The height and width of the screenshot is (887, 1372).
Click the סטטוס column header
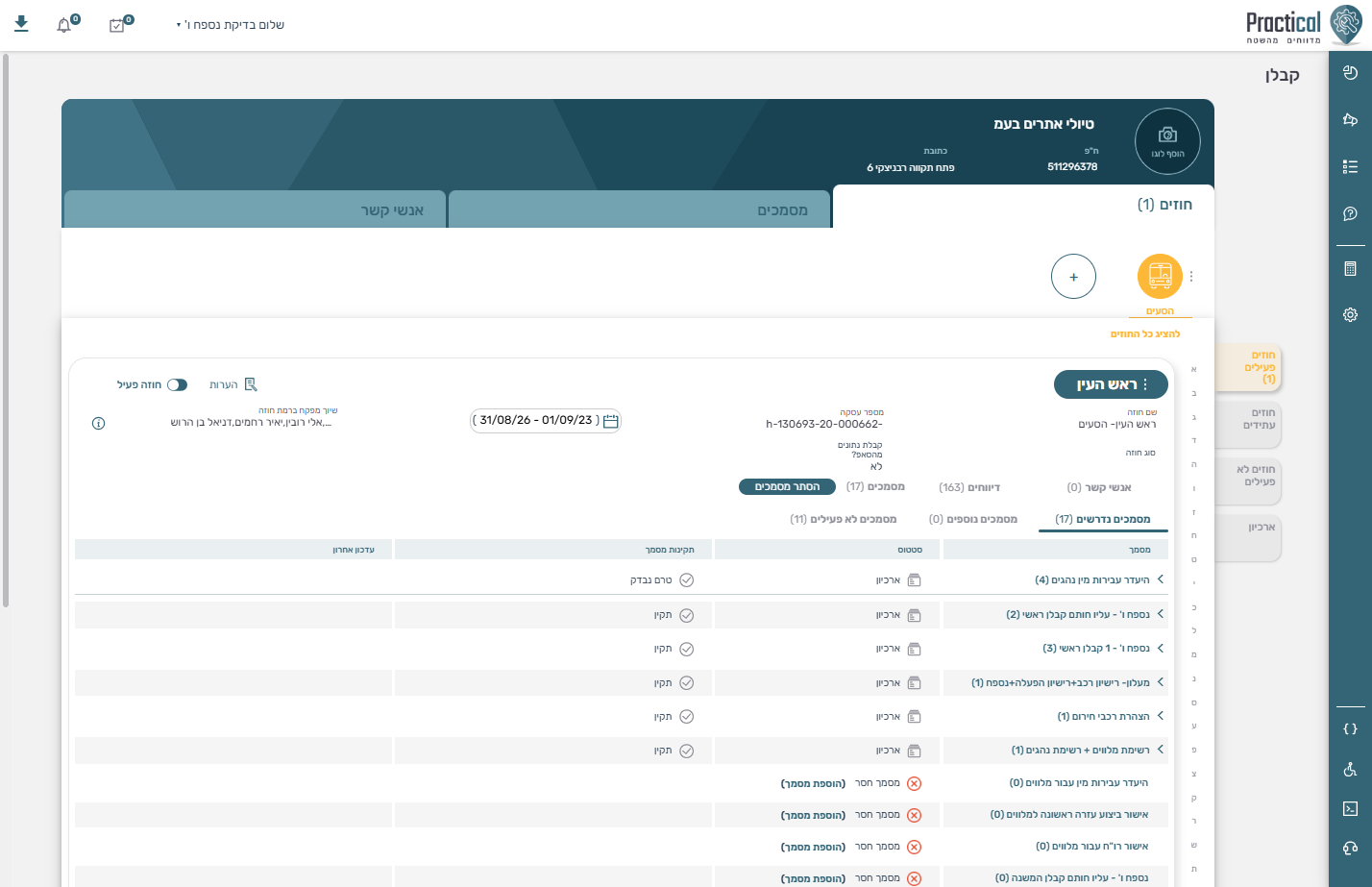827,550
